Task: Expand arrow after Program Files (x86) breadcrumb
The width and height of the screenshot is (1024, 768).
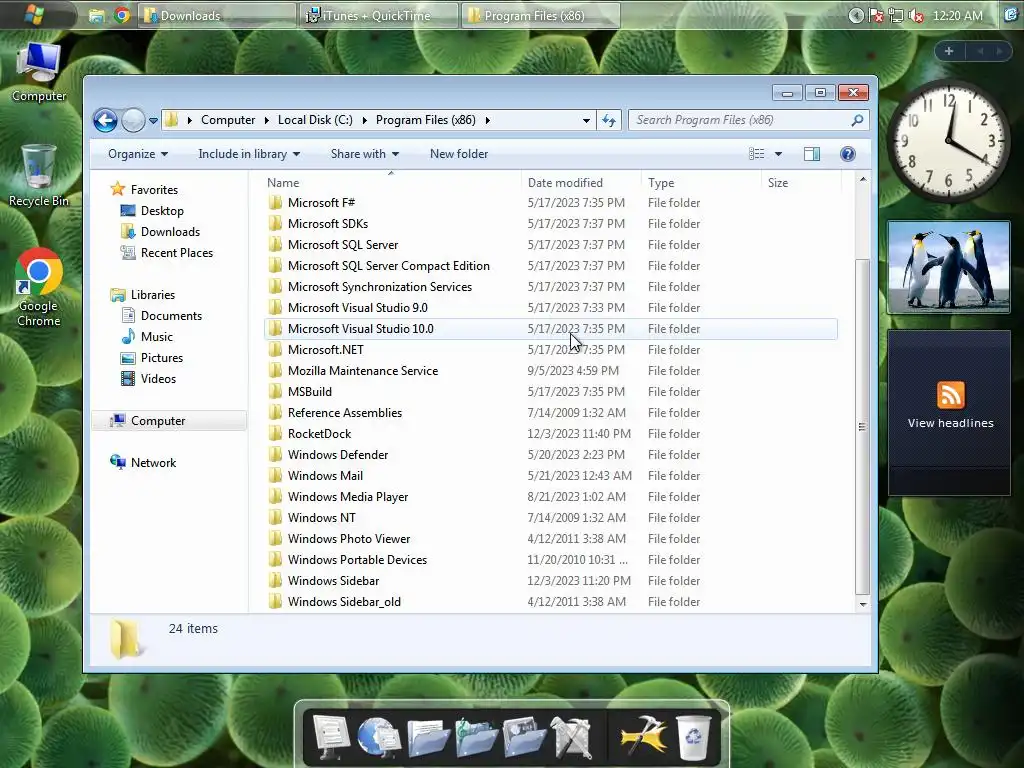Action: click(487, 120)
